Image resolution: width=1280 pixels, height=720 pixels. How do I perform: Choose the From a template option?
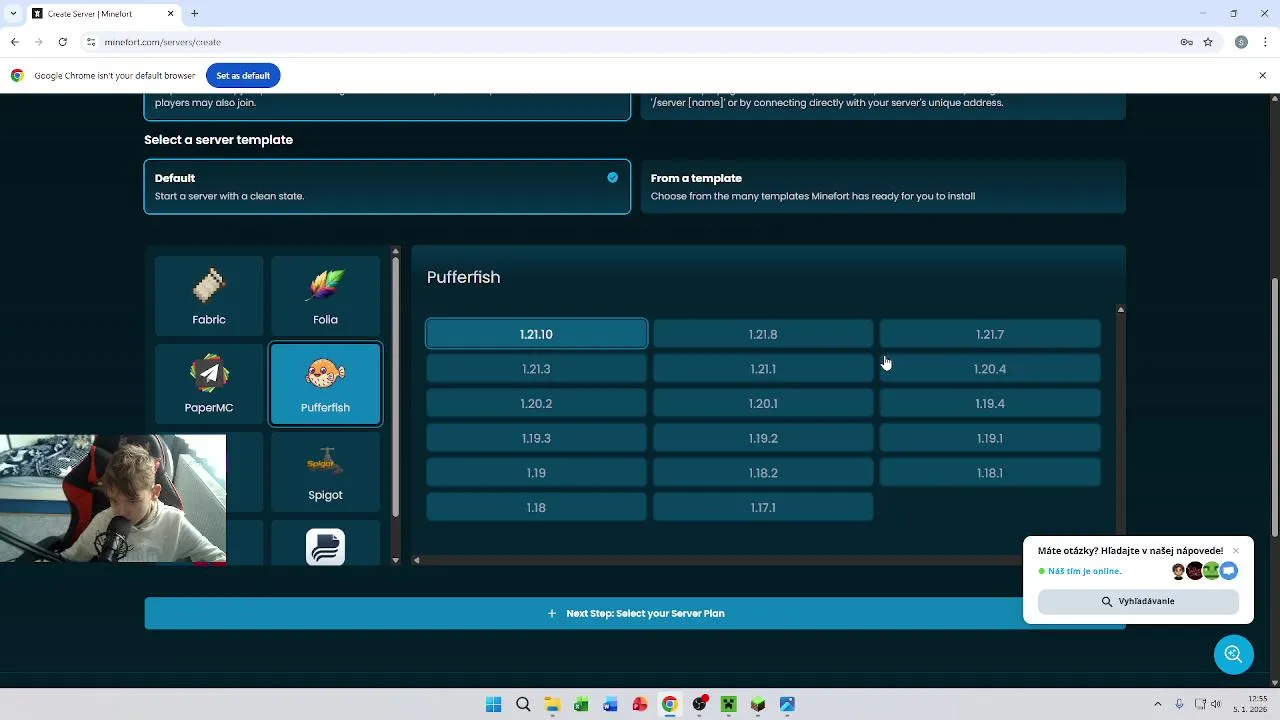coord(883,186)
